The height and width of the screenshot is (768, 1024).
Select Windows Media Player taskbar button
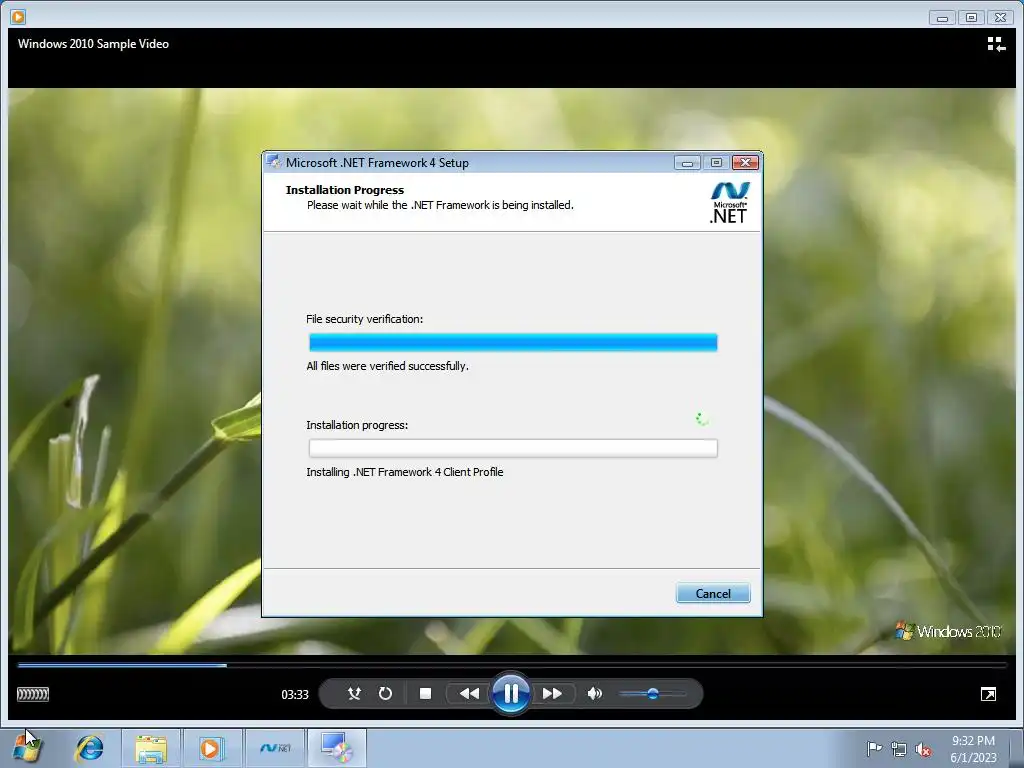[212, 748]
